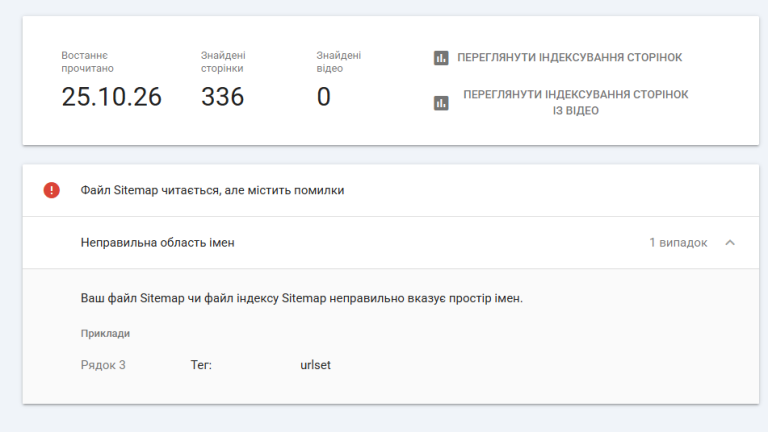Click the found pages value 336

coord(222,96)
